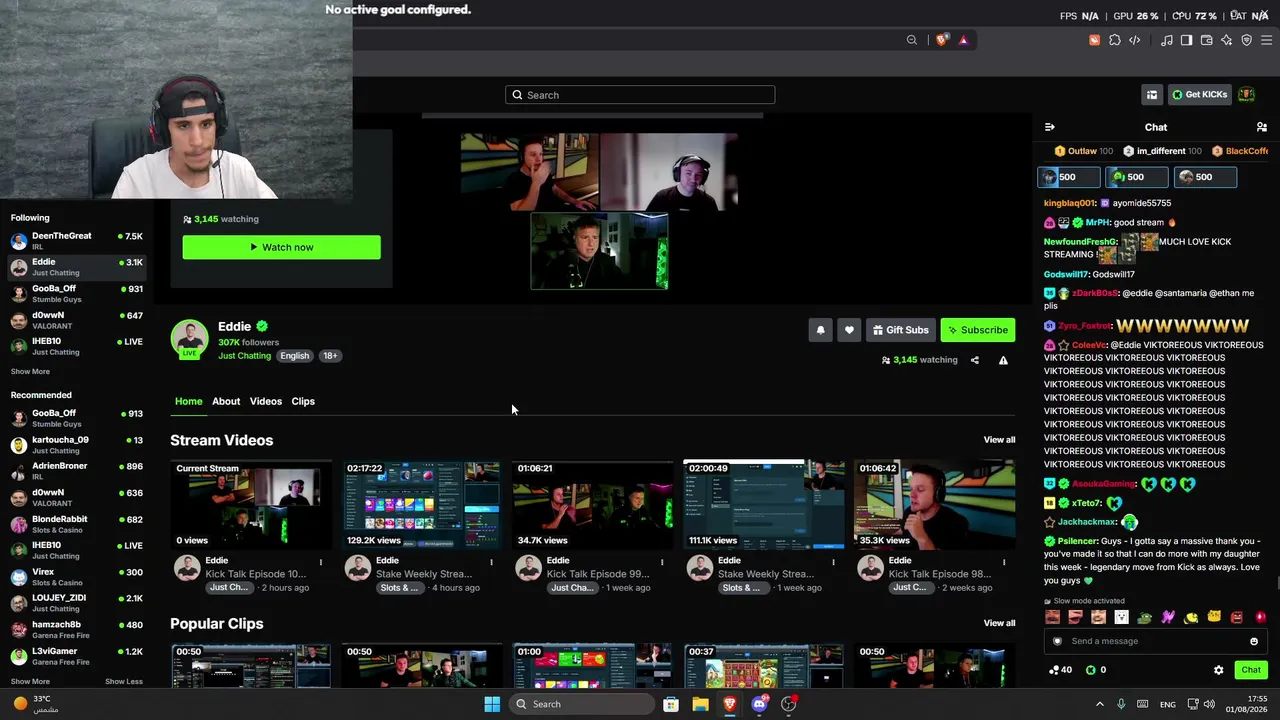Open the Leo AI sparkle icon
The height and width of the screenshot is (720, 1280).
click(1226, 40)
